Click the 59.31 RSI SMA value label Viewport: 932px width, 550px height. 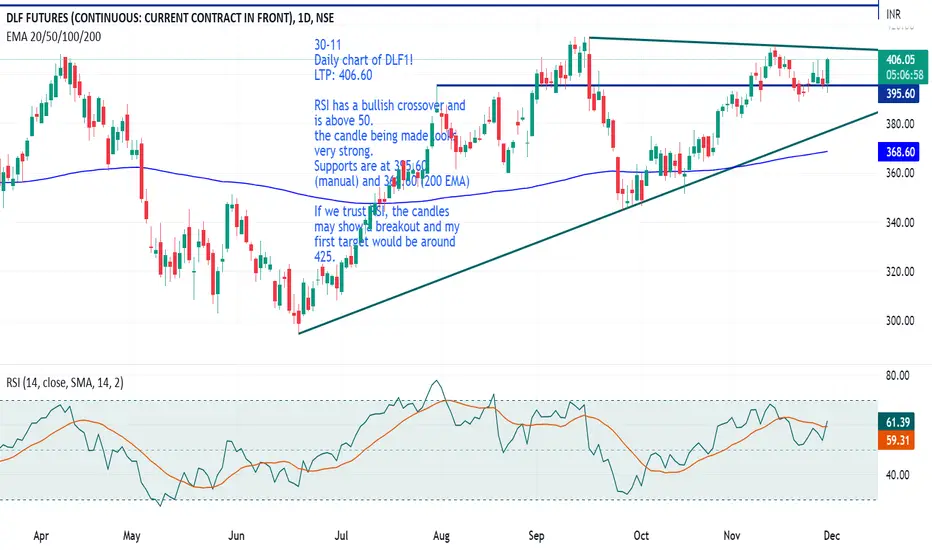click(x=897, y=440)
